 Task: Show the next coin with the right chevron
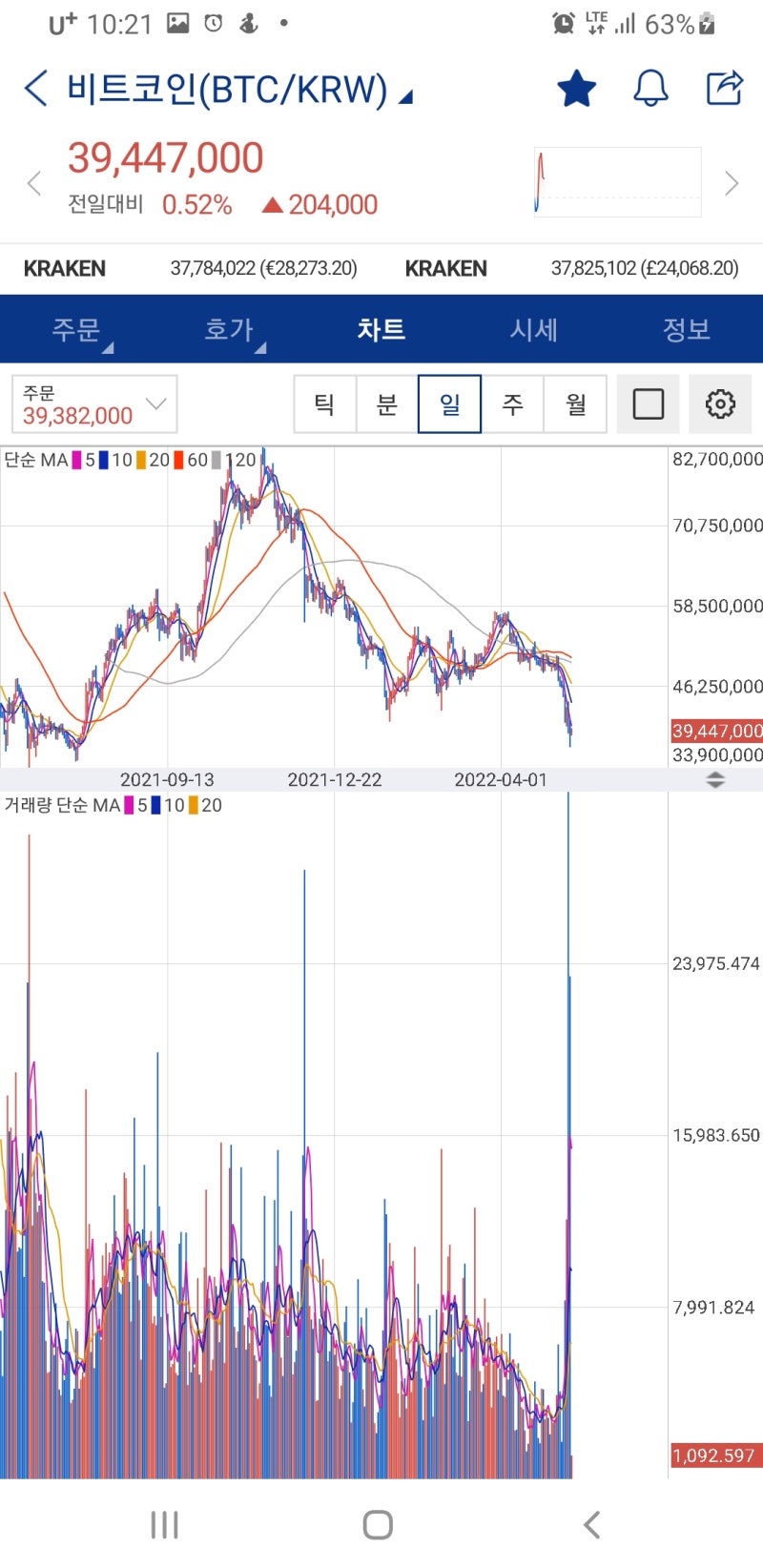pos(732,183)
